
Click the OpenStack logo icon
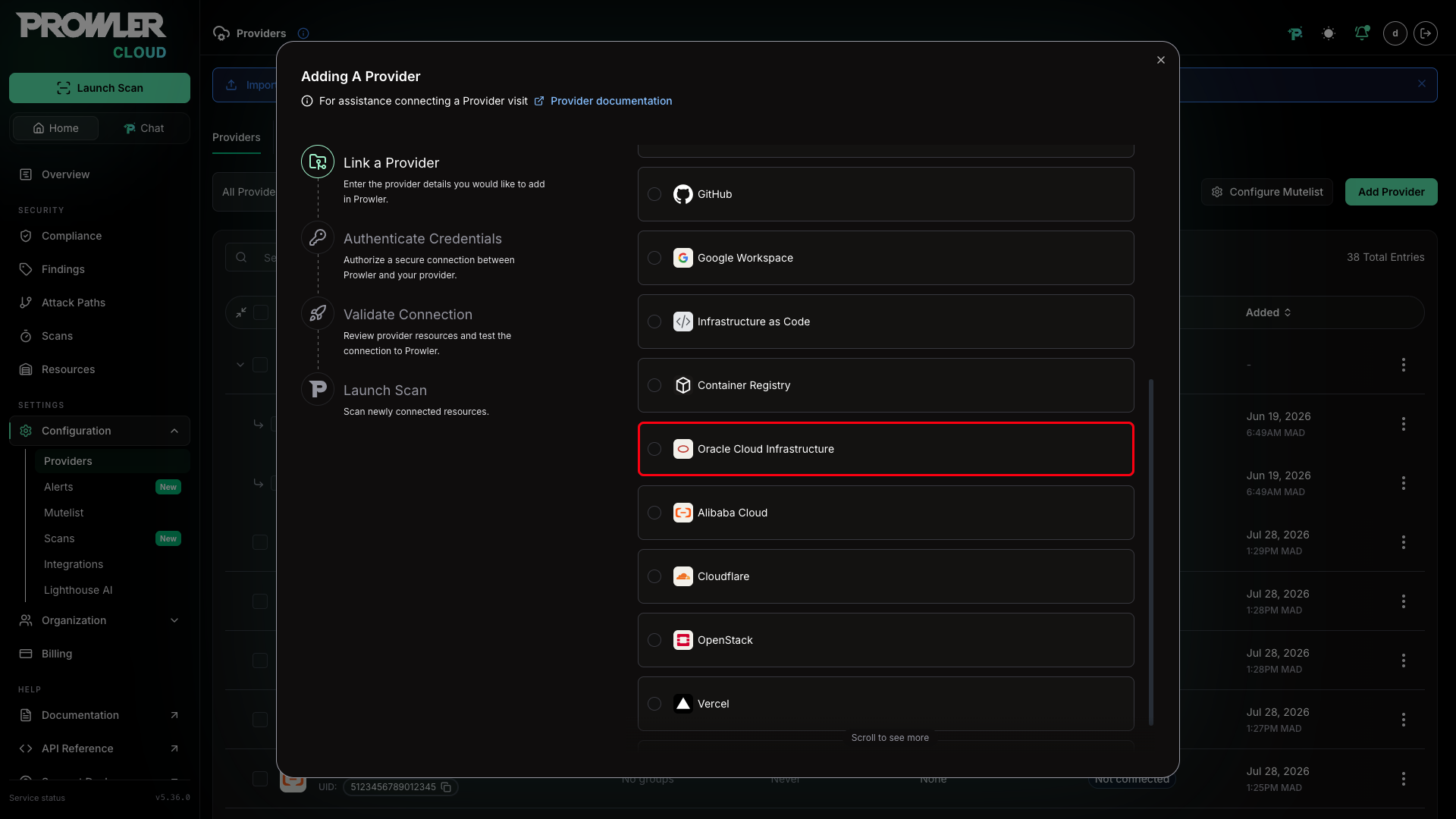click(x=683, y=640)
